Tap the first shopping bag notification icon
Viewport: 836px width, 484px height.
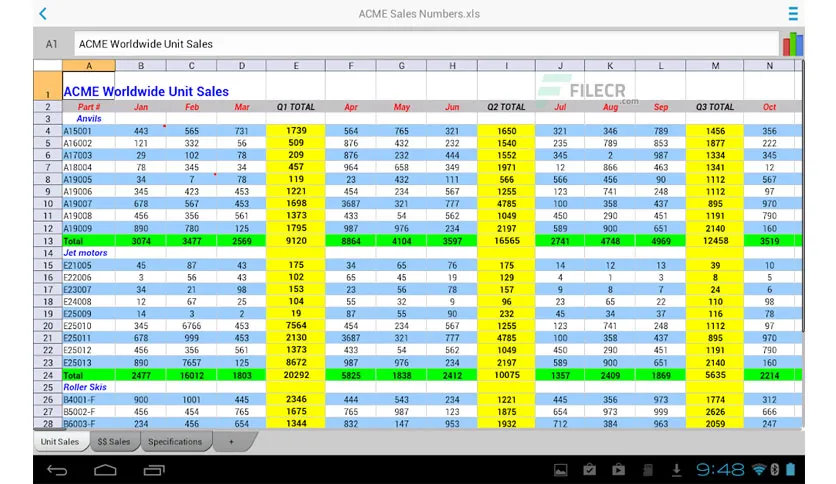pyautogui.click(x=589, y=470)
